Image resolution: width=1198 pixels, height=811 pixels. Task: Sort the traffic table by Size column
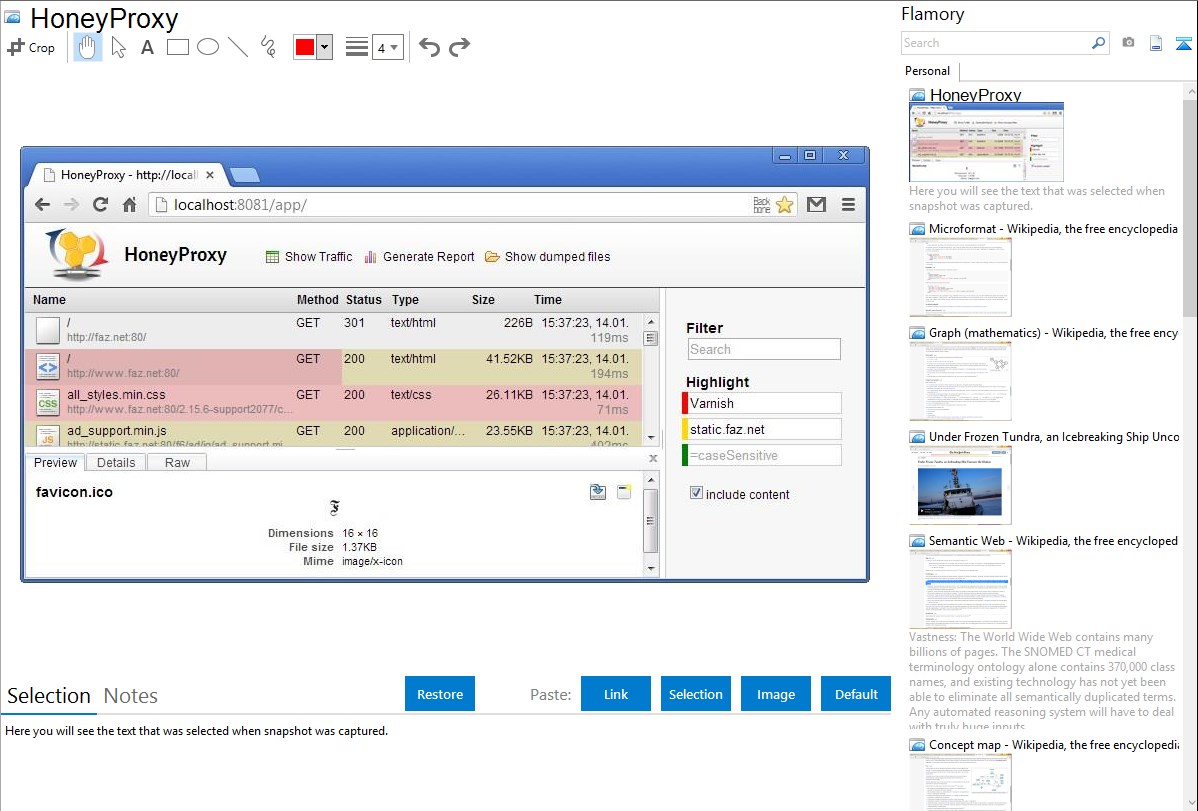coord(483,300)
